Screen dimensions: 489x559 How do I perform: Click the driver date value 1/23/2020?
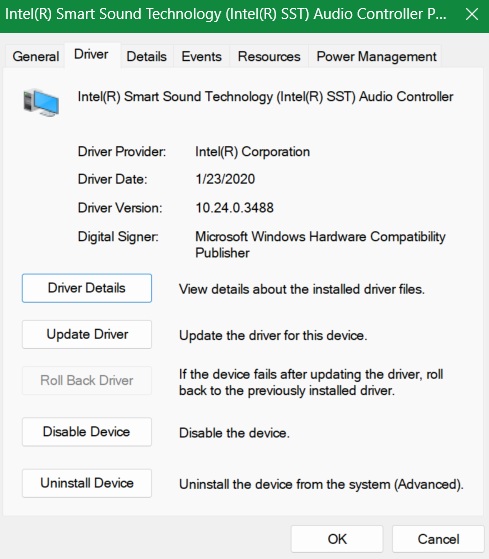[225, 179]
